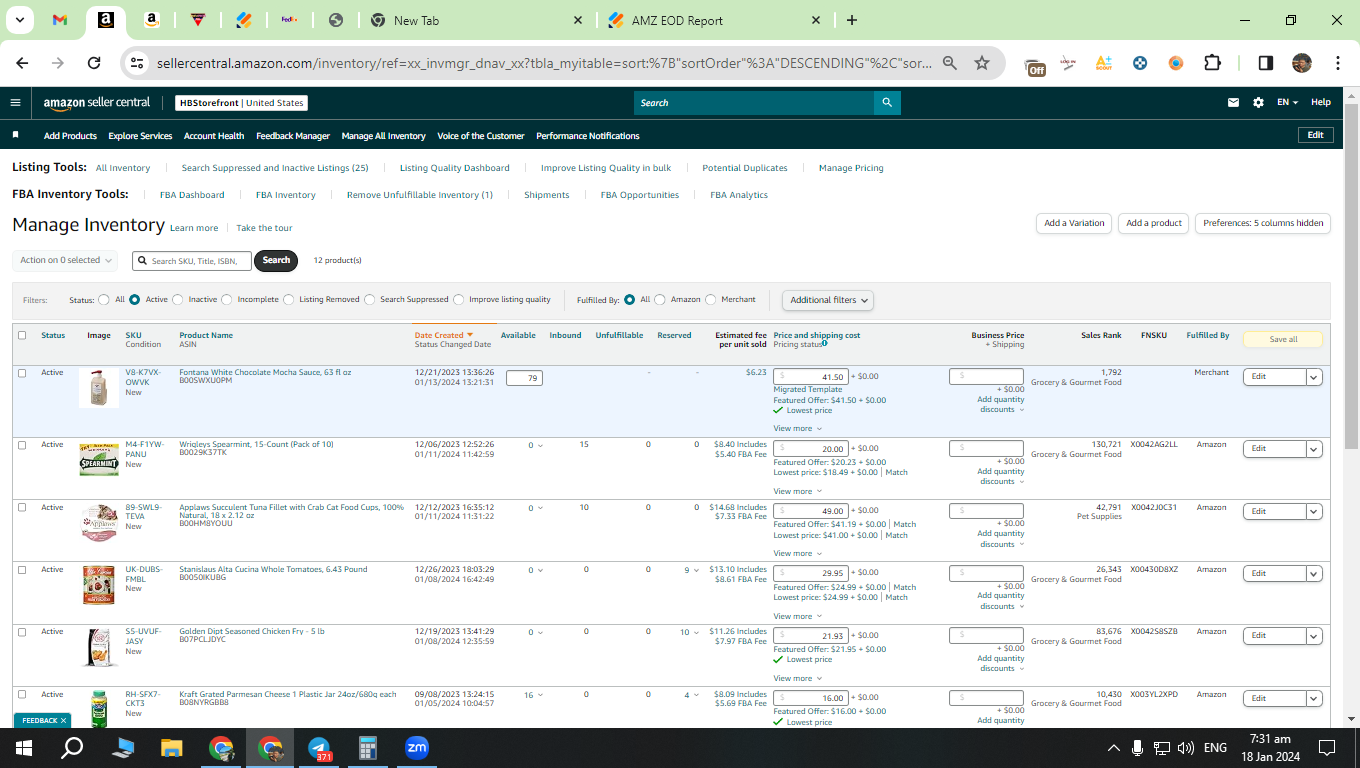Open the Manage Pricing link

(x=851, y=168)
